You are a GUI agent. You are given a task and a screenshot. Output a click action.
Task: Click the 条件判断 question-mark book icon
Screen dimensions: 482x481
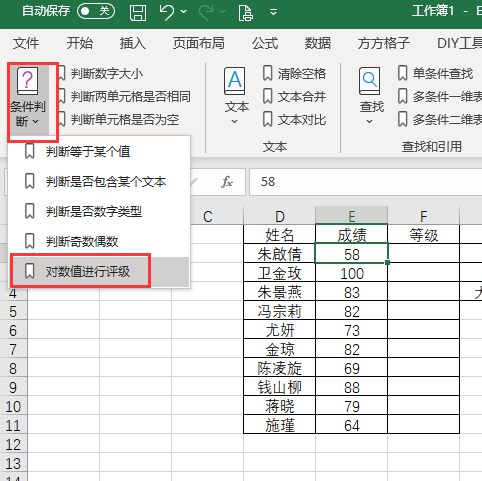coord(28,81)
